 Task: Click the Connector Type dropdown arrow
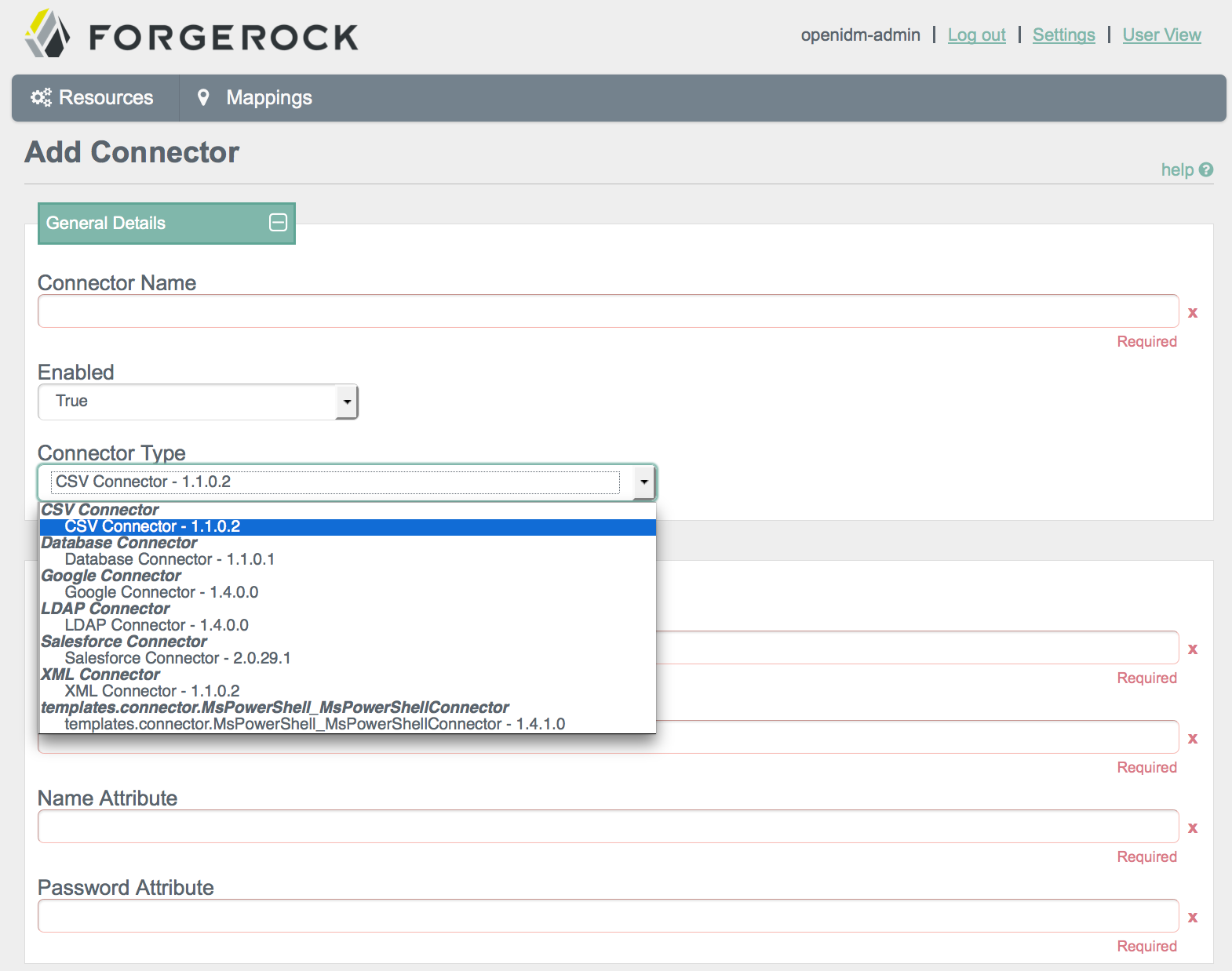[x=644, y=482]
